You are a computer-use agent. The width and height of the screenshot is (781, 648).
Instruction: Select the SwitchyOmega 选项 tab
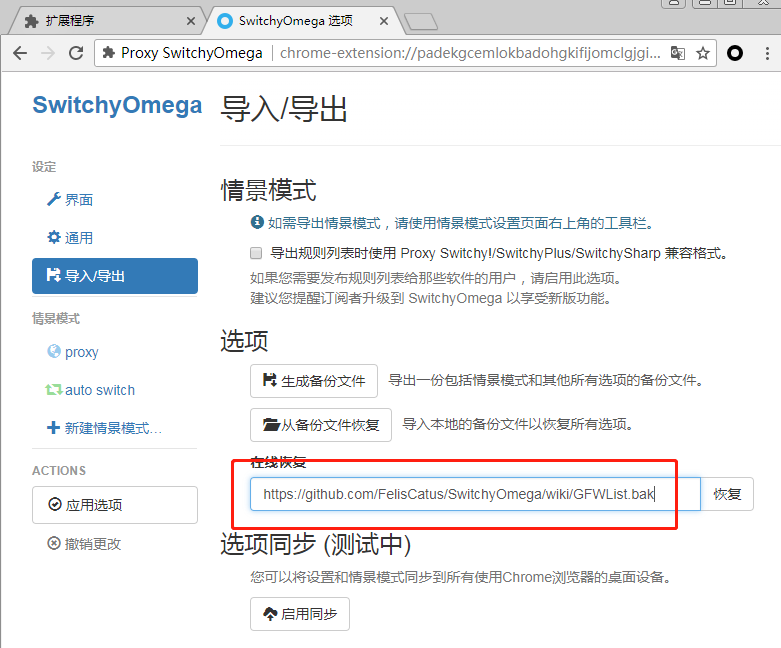pos(304,21)
